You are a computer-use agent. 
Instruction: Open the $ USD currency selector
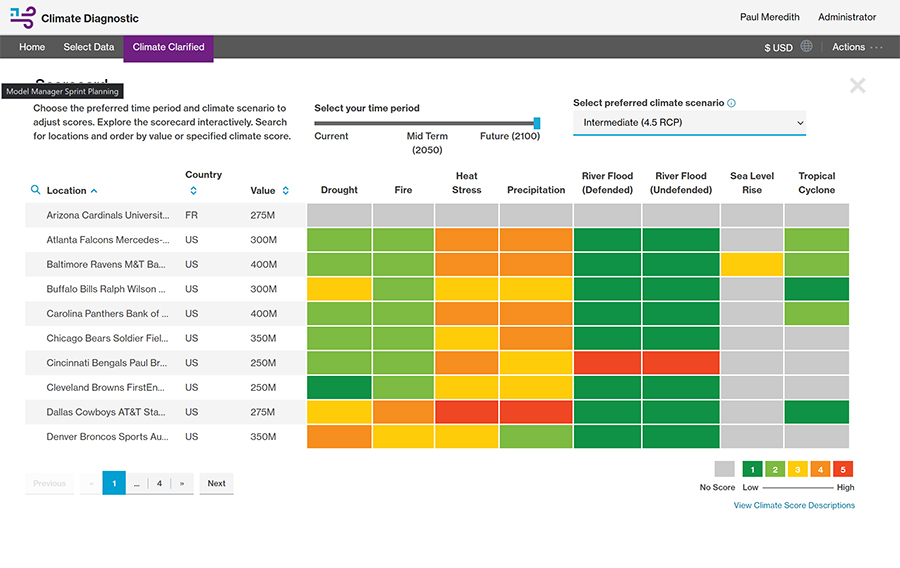778,47
